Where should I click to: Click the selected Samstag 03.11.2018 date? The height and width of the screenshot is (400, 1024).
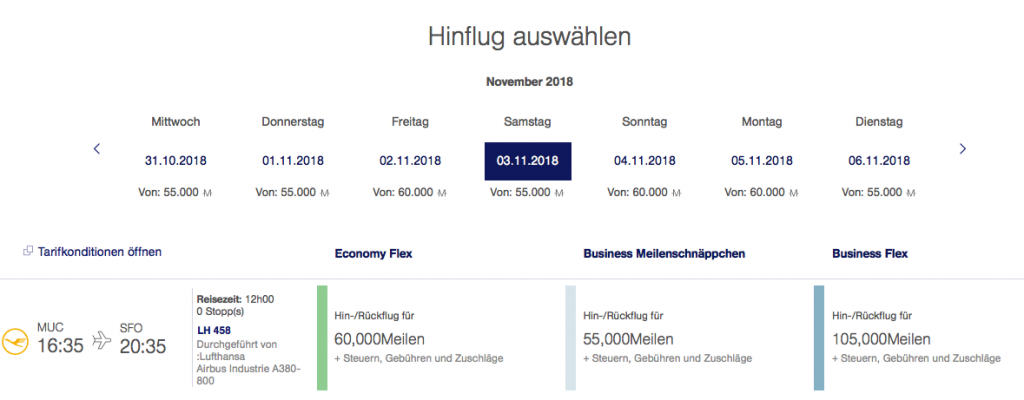coord(527,160)
